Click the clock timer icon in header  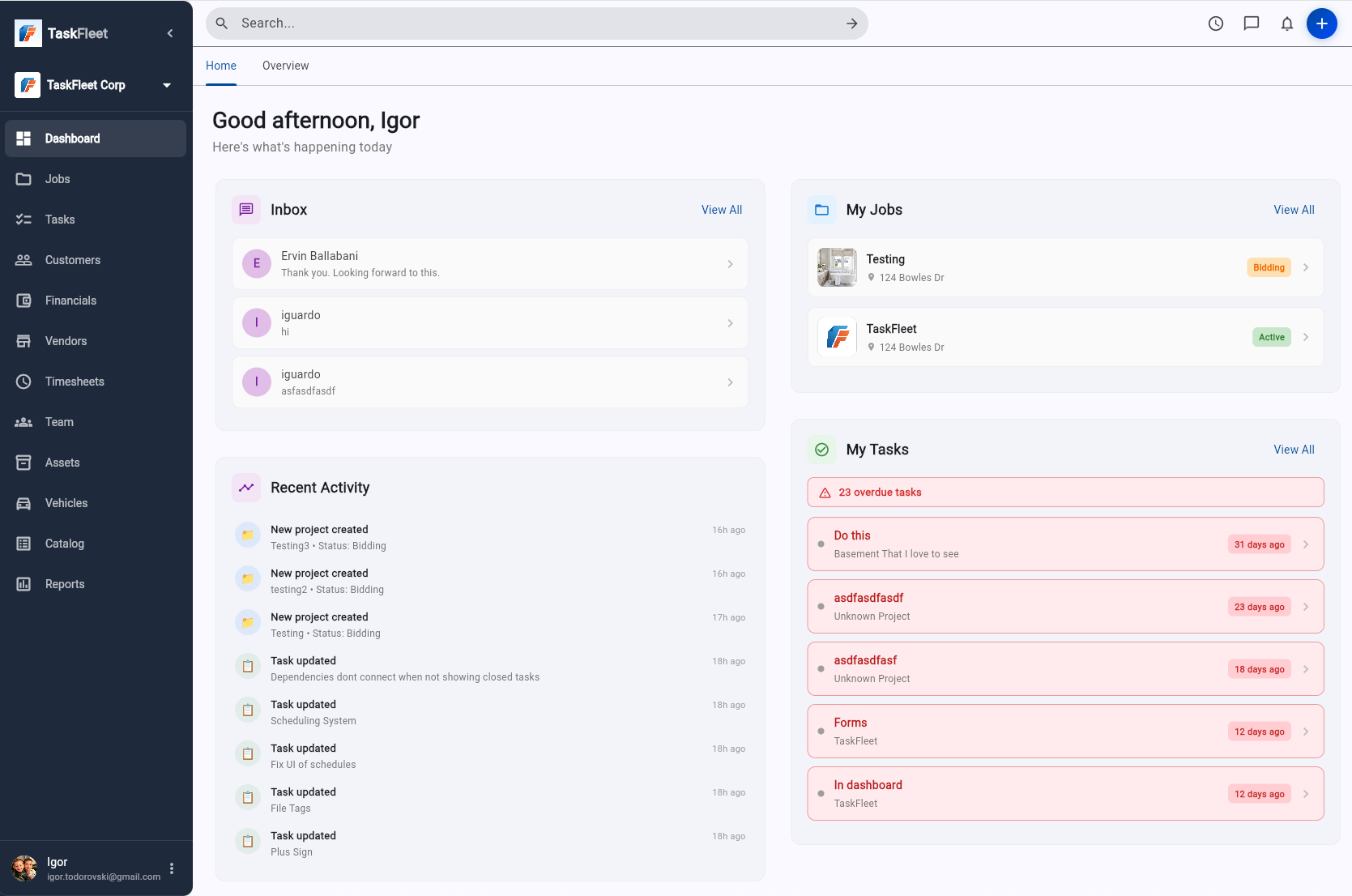coord(1215,23)
